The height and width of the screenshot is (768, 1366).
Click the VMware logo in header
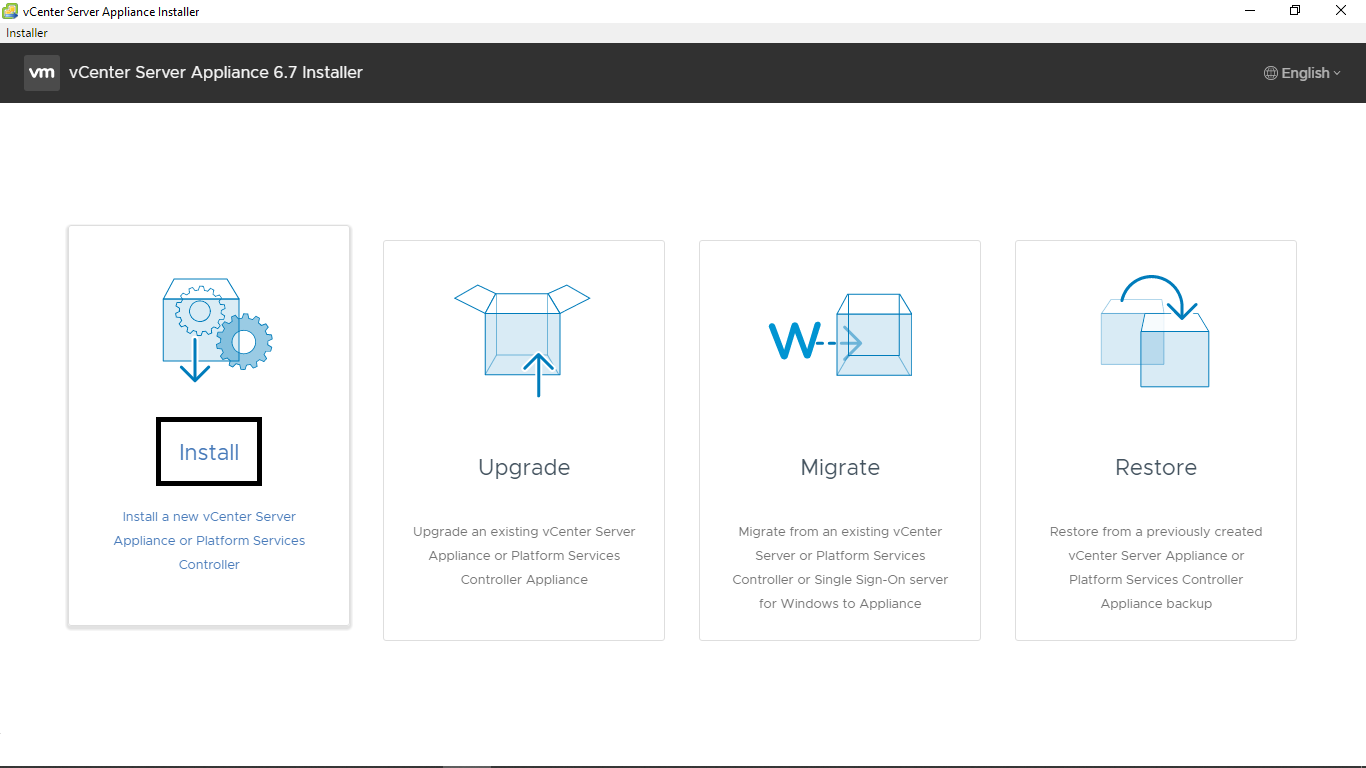point(42,73)
